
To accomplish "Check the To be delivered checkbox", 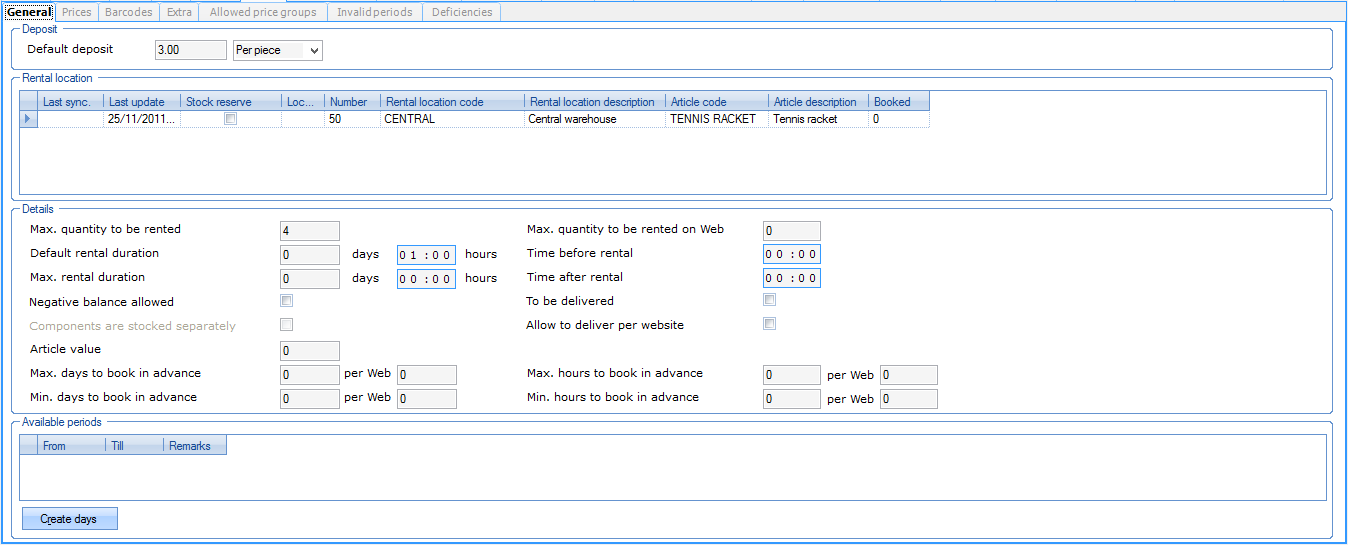I will tap(770, 300).
